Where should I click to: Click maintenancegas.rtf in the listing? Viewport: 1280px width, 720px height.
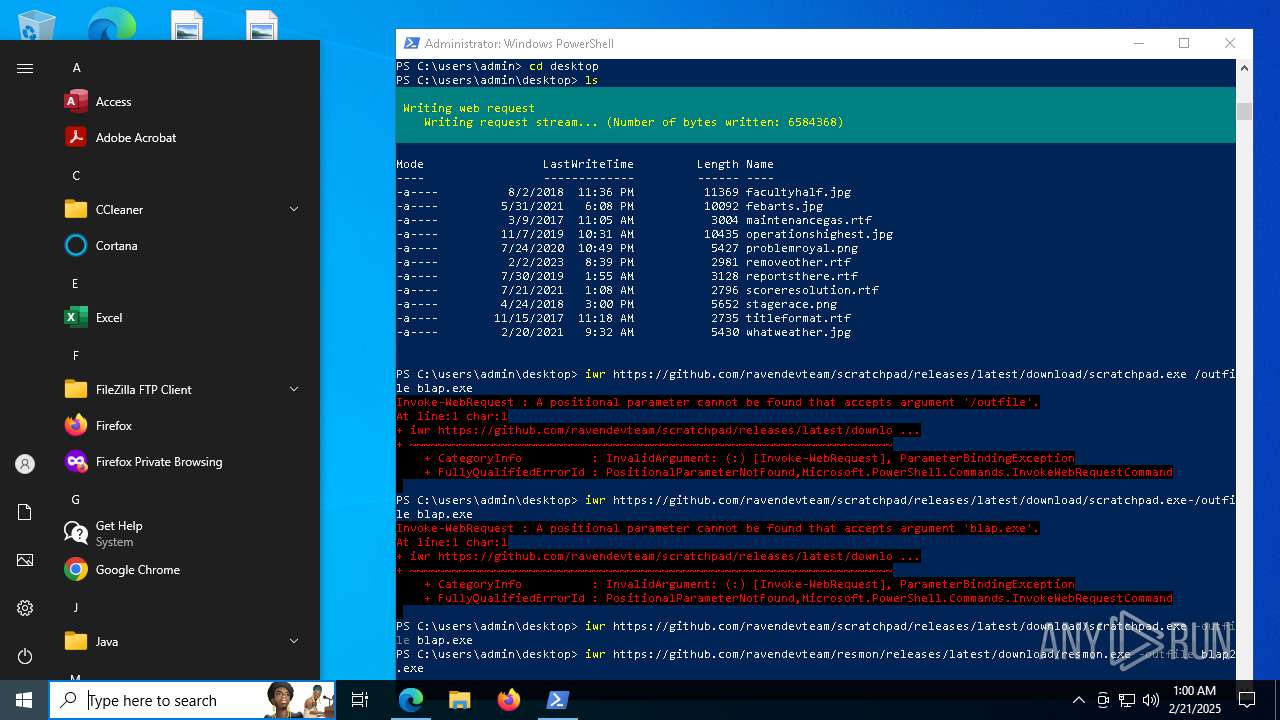click(x=809, y=220)
